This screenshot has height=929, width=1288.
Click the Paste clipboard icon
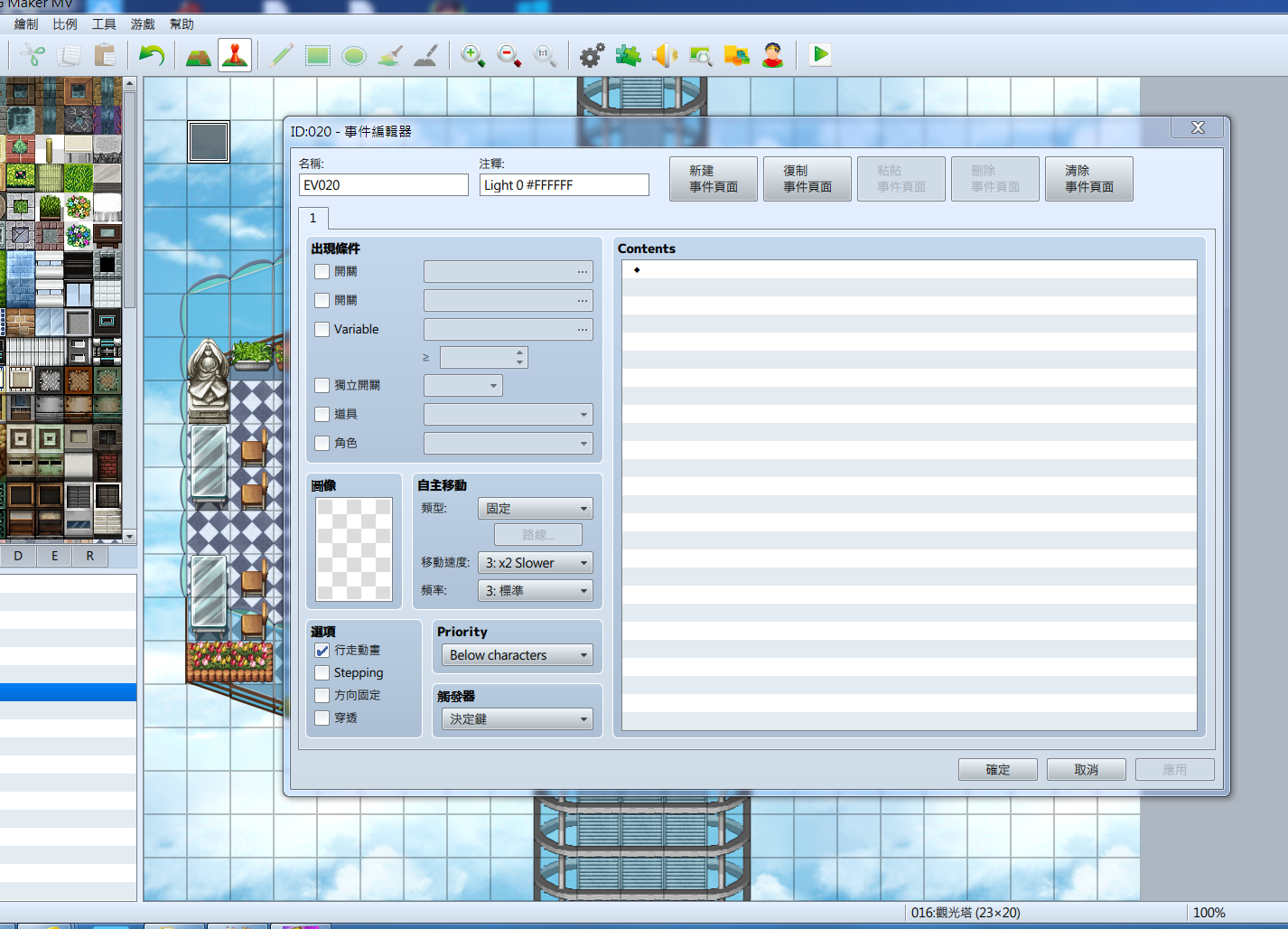pyautogui.click(x=105, y=55)
